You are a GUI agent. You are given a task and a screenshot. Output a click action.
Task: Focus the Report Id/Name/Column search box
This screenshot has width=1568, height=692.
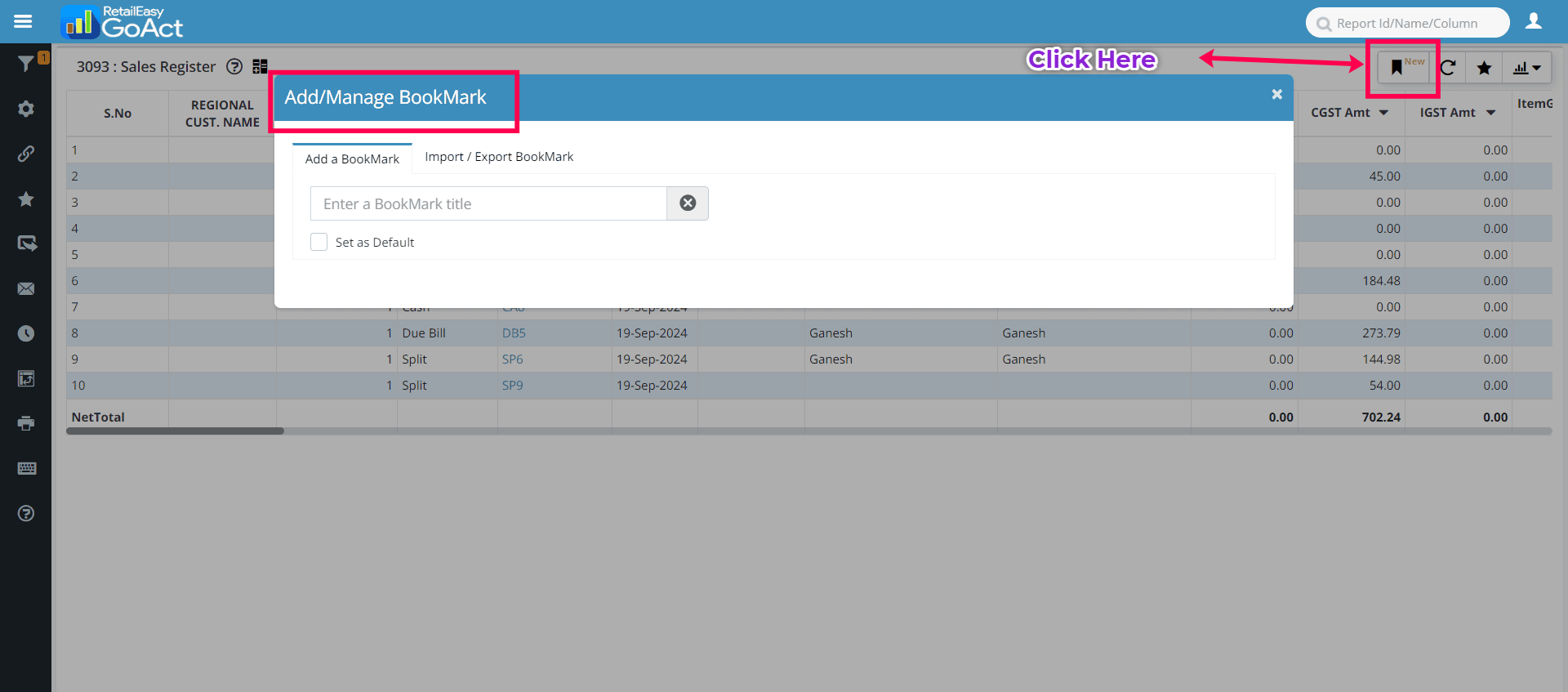[1407, 23]
